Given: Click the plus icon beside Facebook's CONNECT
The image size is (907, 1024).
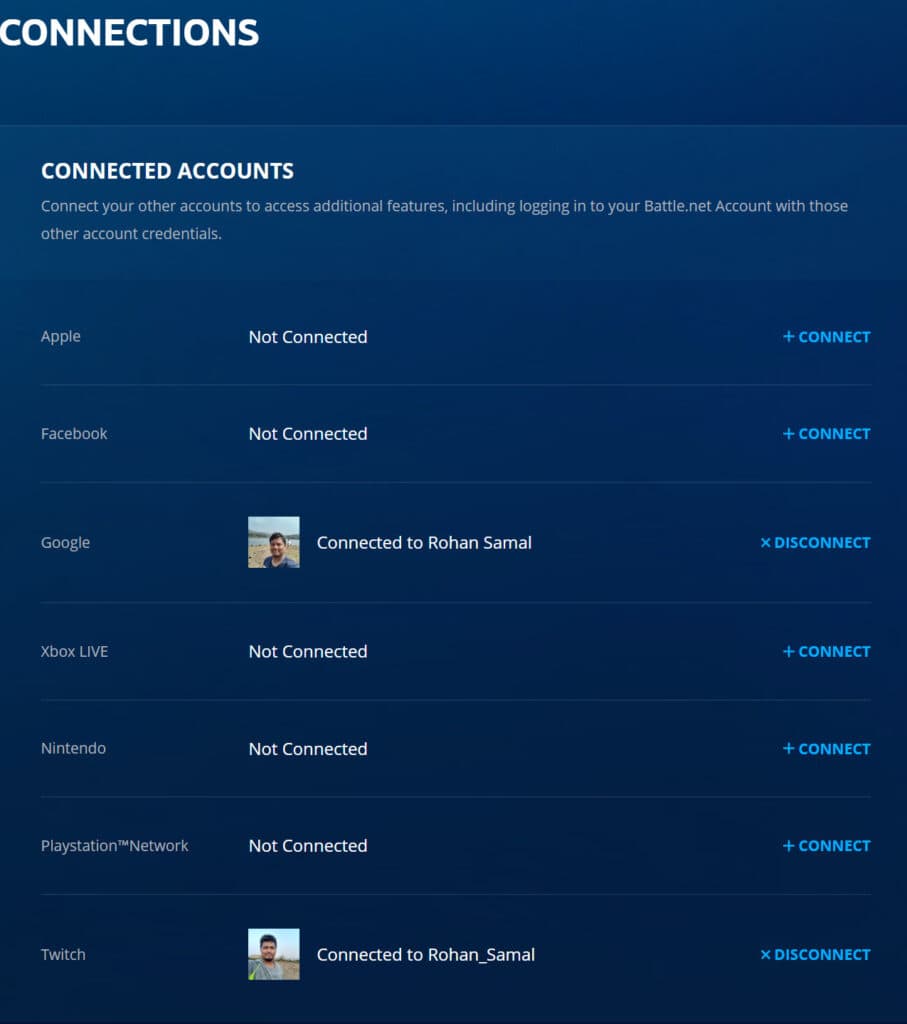Looking at the screenshot, I should (788, 433).
